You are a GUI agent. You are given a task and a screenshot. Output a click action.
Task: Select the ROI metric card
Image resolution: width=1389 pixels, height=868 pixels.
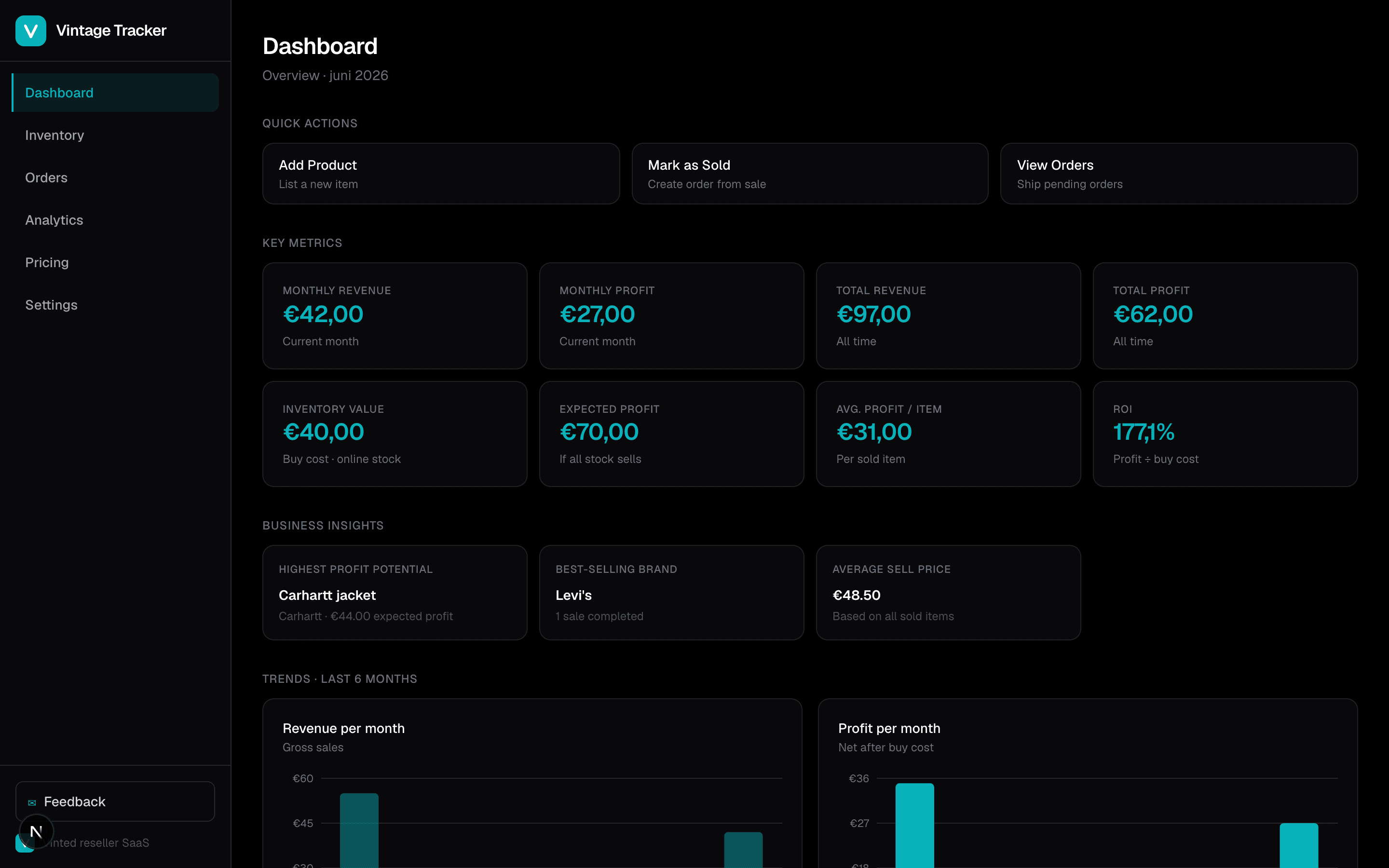[x=1225, y=434]
